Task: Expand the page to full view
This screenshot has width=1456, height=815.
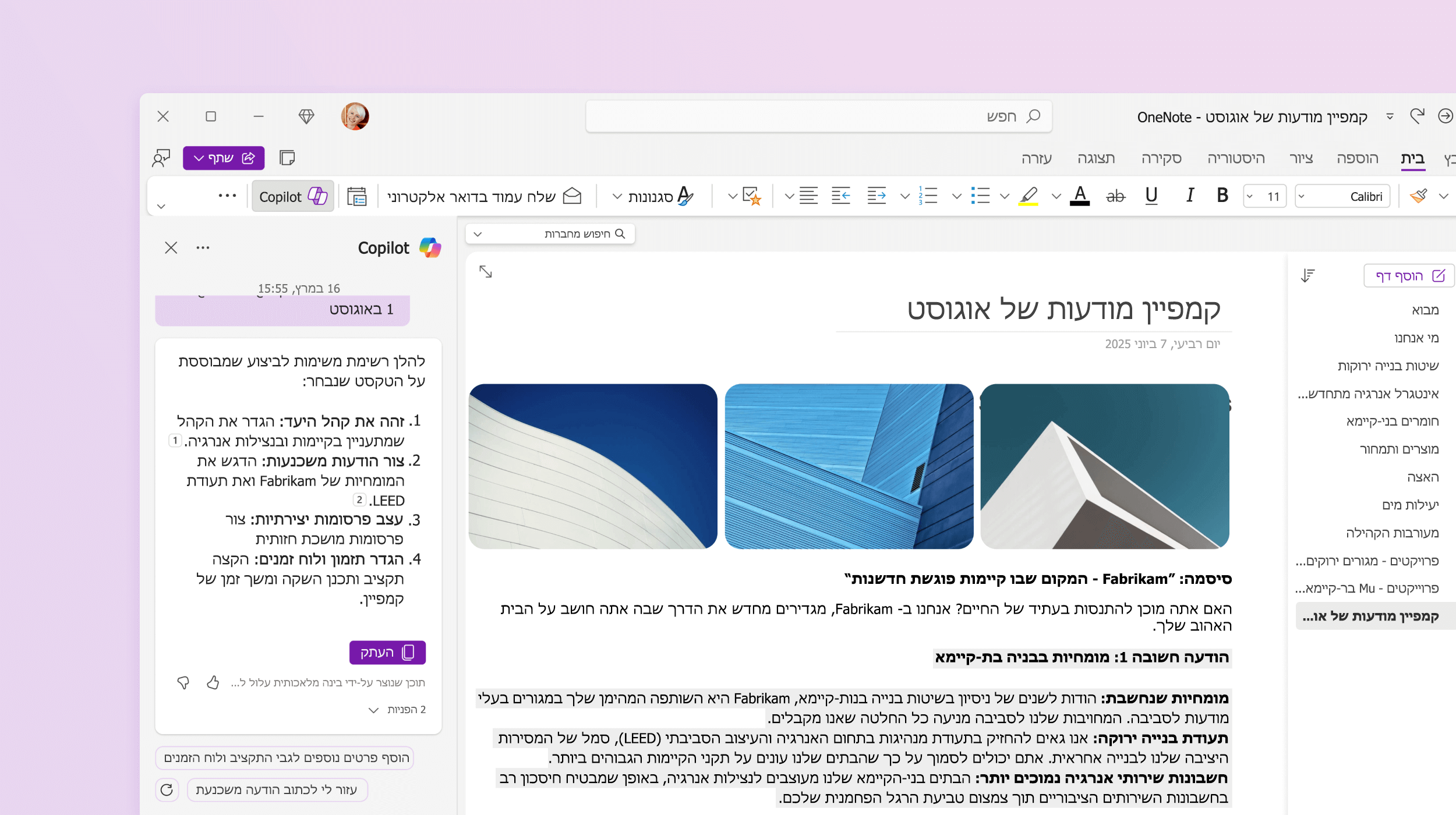Action: pos(486,271)
